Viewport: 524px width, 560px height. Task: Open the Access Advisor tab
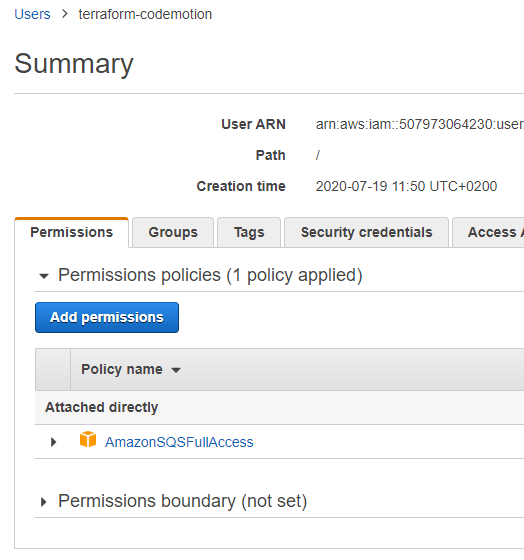coord(488,232)
